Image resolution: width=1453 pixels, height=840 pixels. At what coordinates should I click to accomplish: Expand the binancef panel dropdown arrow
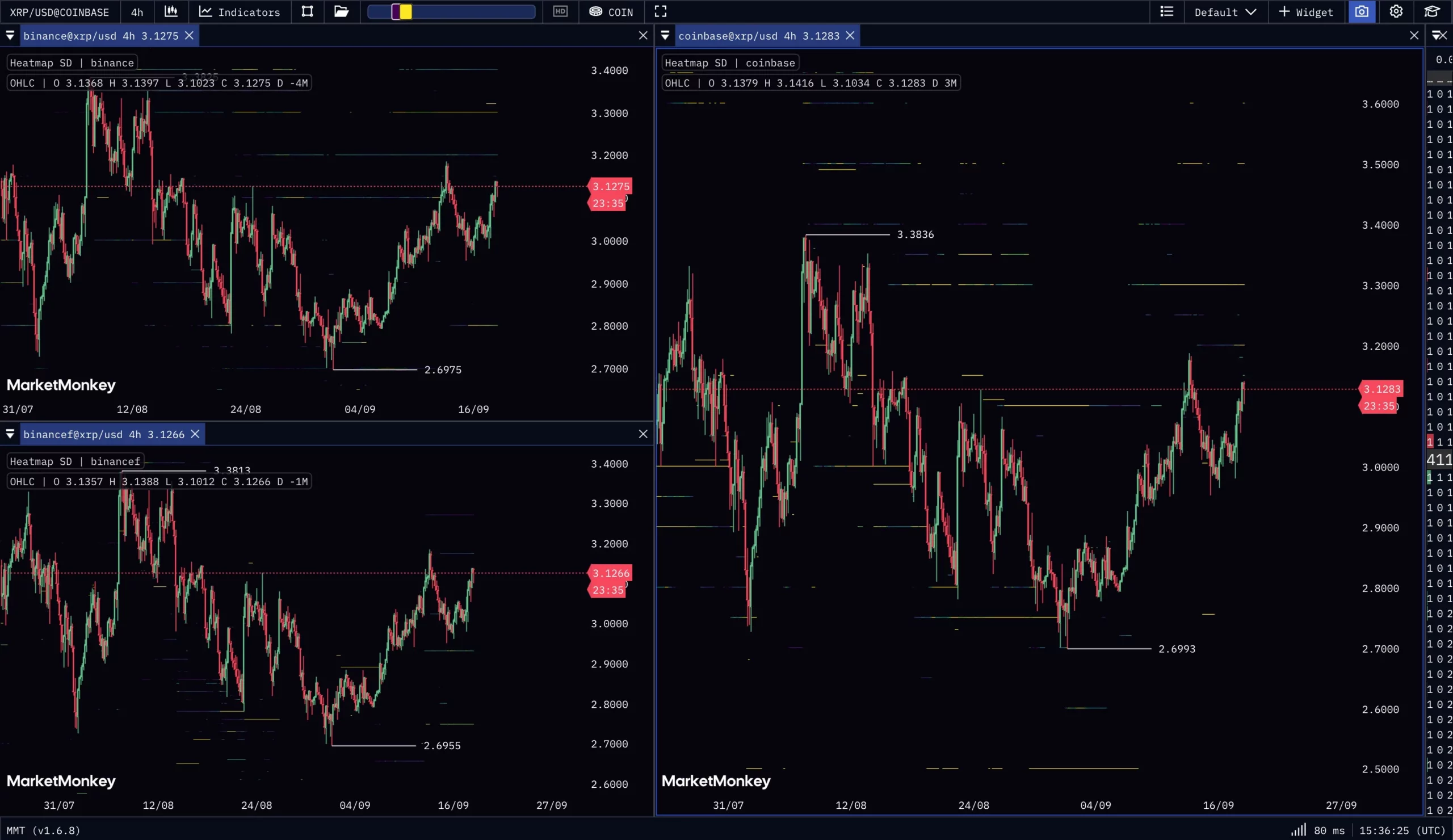[x=10, y=434]
